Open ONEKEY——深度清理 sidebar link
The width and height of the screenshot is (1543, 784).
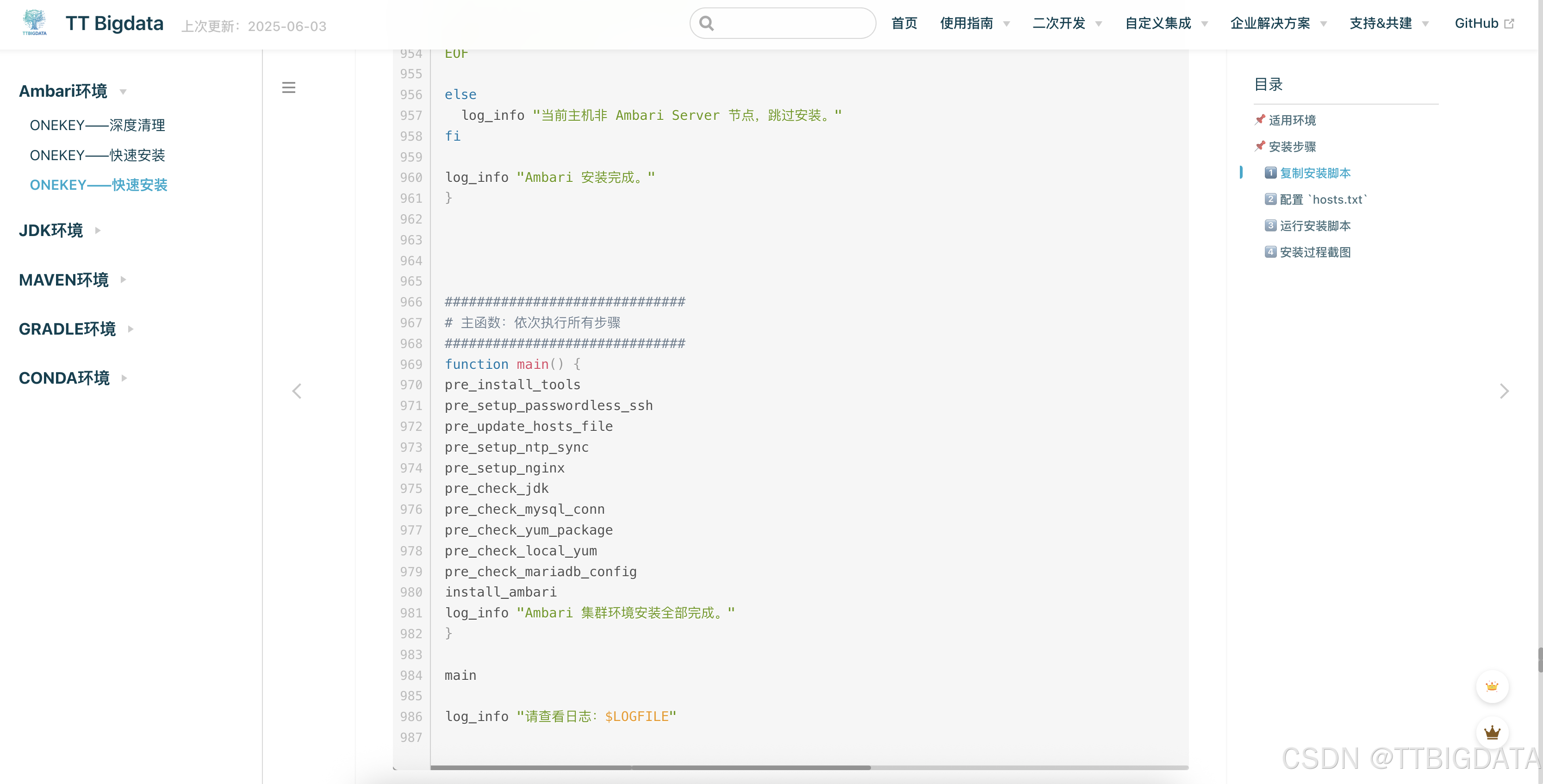[98, 125]
